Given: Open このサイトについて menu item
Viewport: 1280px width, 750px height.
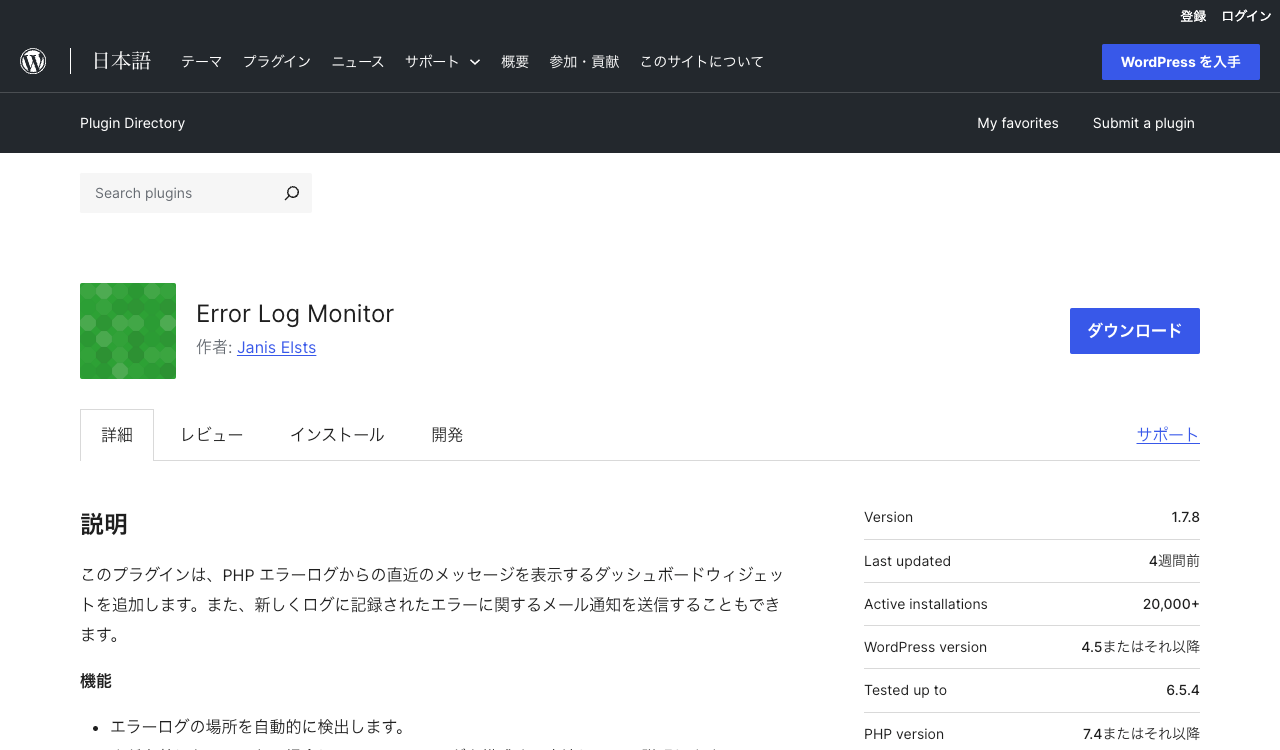Looking at the screenshot, I should click(702, 61).
